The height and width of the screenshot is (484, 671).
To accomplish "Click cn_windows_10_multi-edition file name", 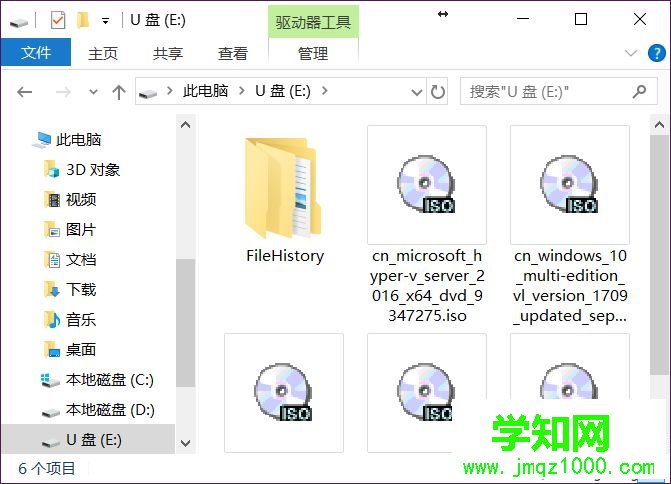I will tap(570, 285).
